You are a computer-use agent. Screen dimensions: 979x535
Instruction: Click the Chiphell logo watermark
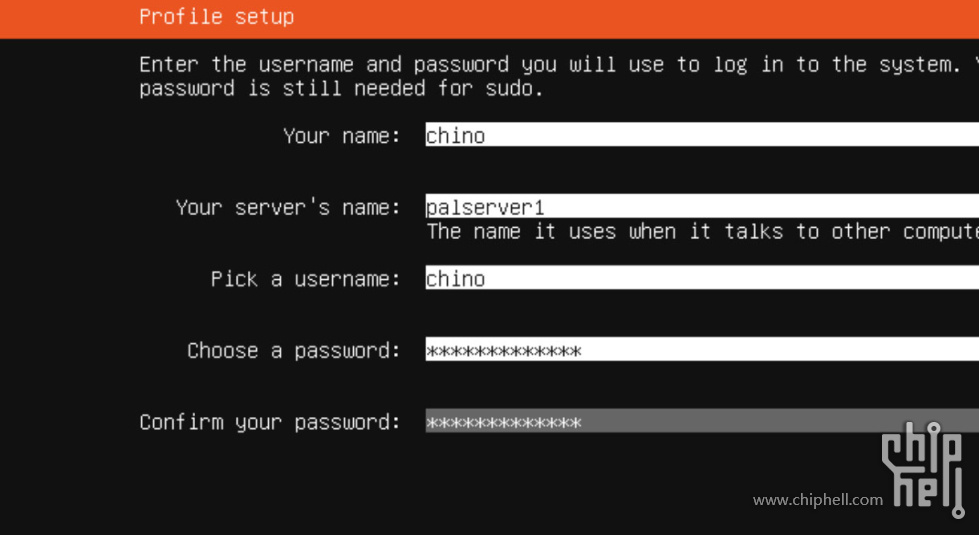pos(923,469)
